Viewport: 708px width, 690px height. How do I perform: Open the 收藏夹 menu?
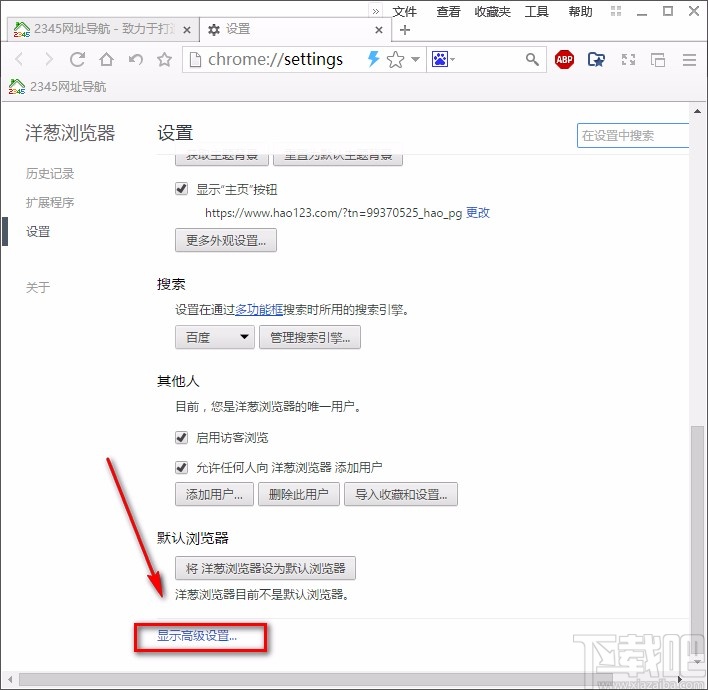coord(492,11)
